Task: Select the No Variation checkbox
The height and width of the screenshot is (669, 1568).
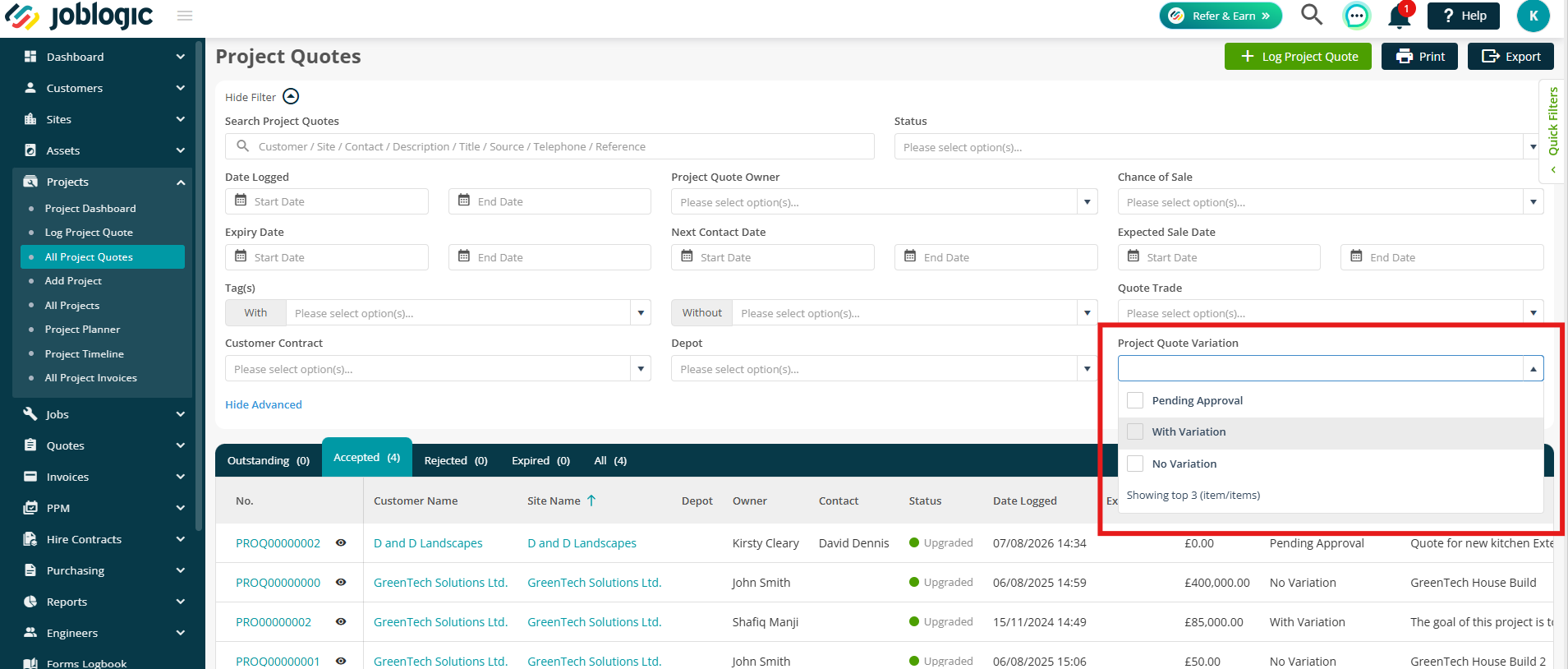Action: [x=1135, y=464]
